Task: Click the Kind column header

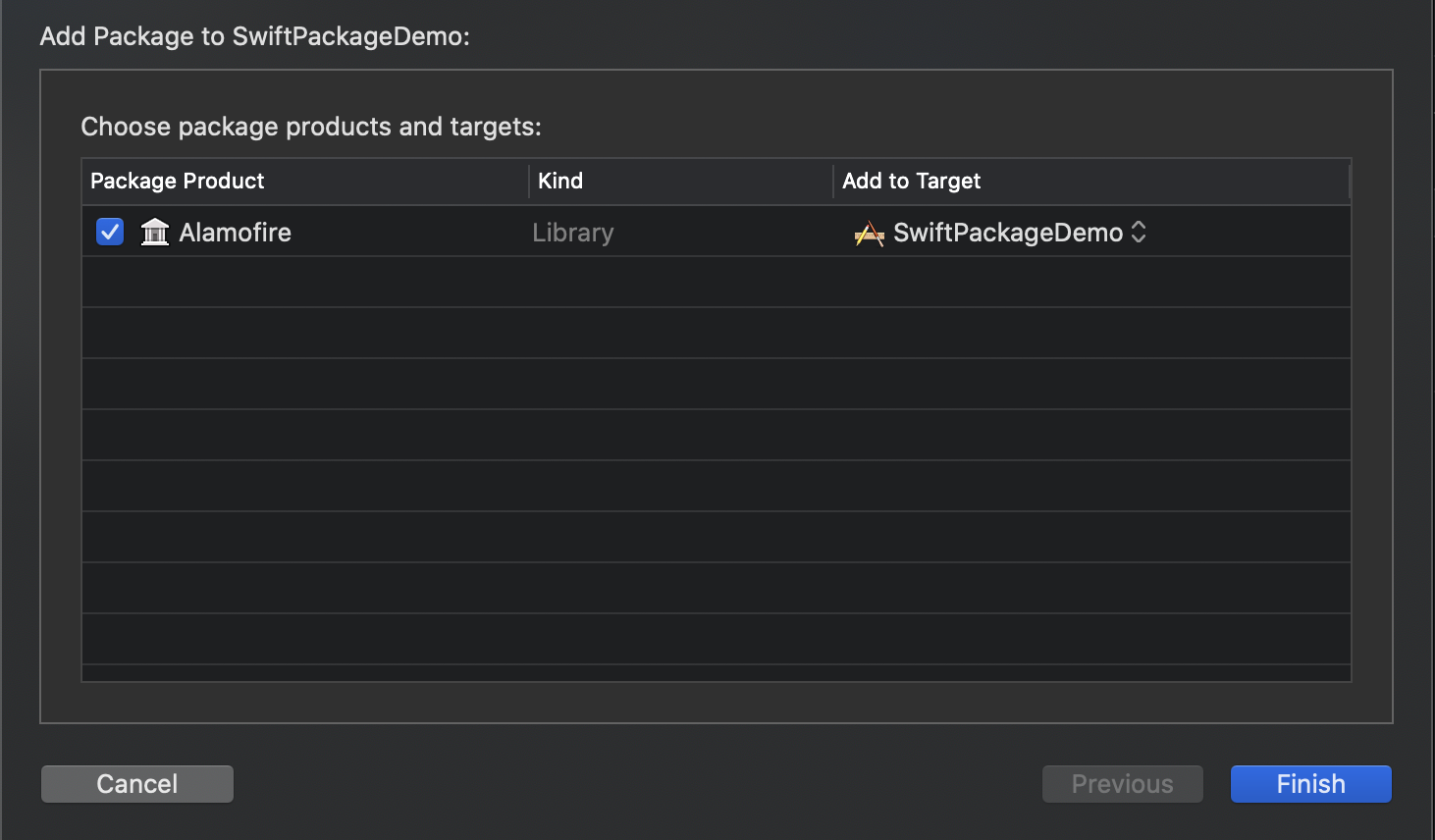Action: click(560, 181)
